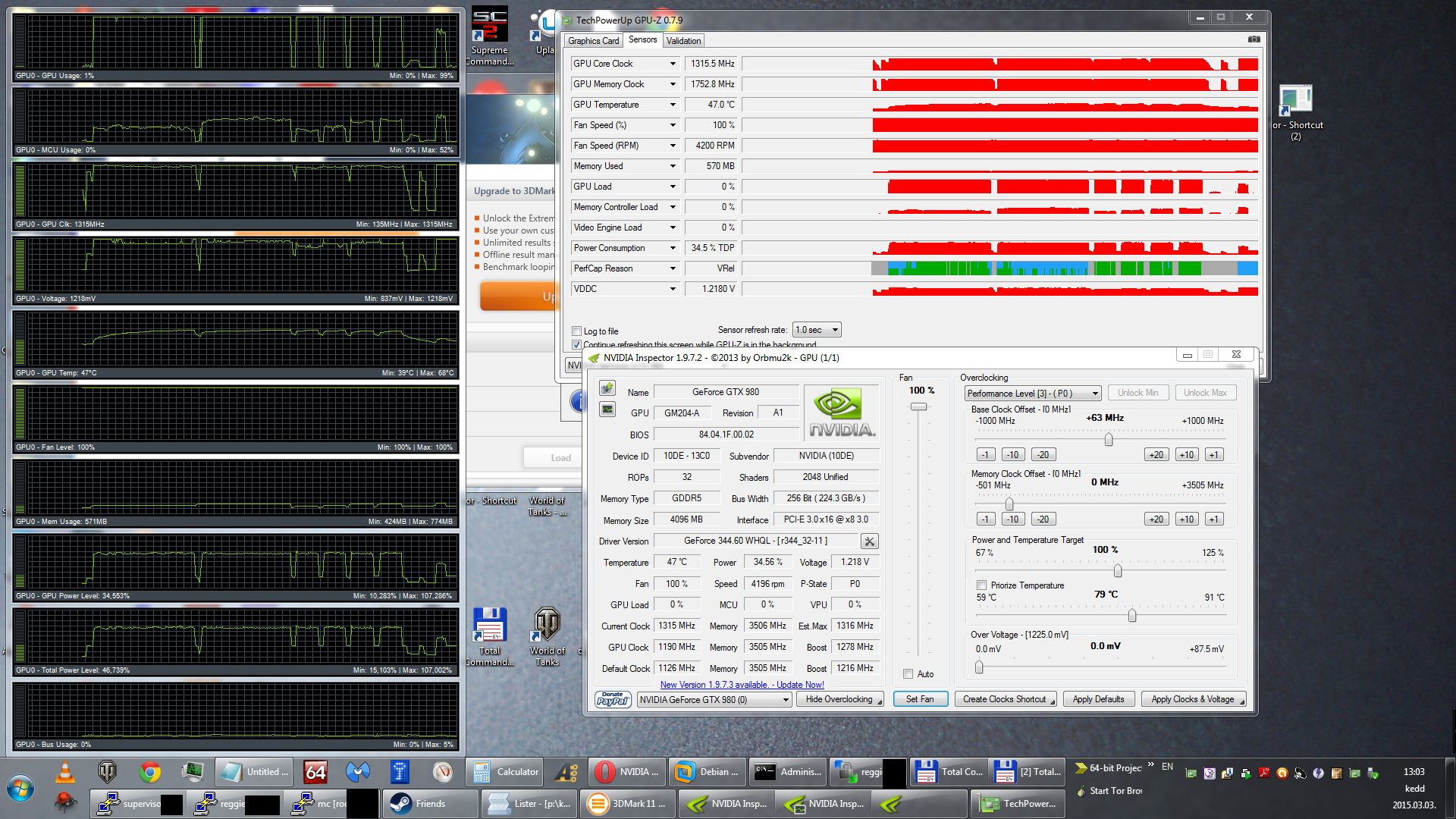This screenshot has height=819, width=1456.
Task: Take GPU-Z screenshot with camera icon
Action: (1254, 39)
